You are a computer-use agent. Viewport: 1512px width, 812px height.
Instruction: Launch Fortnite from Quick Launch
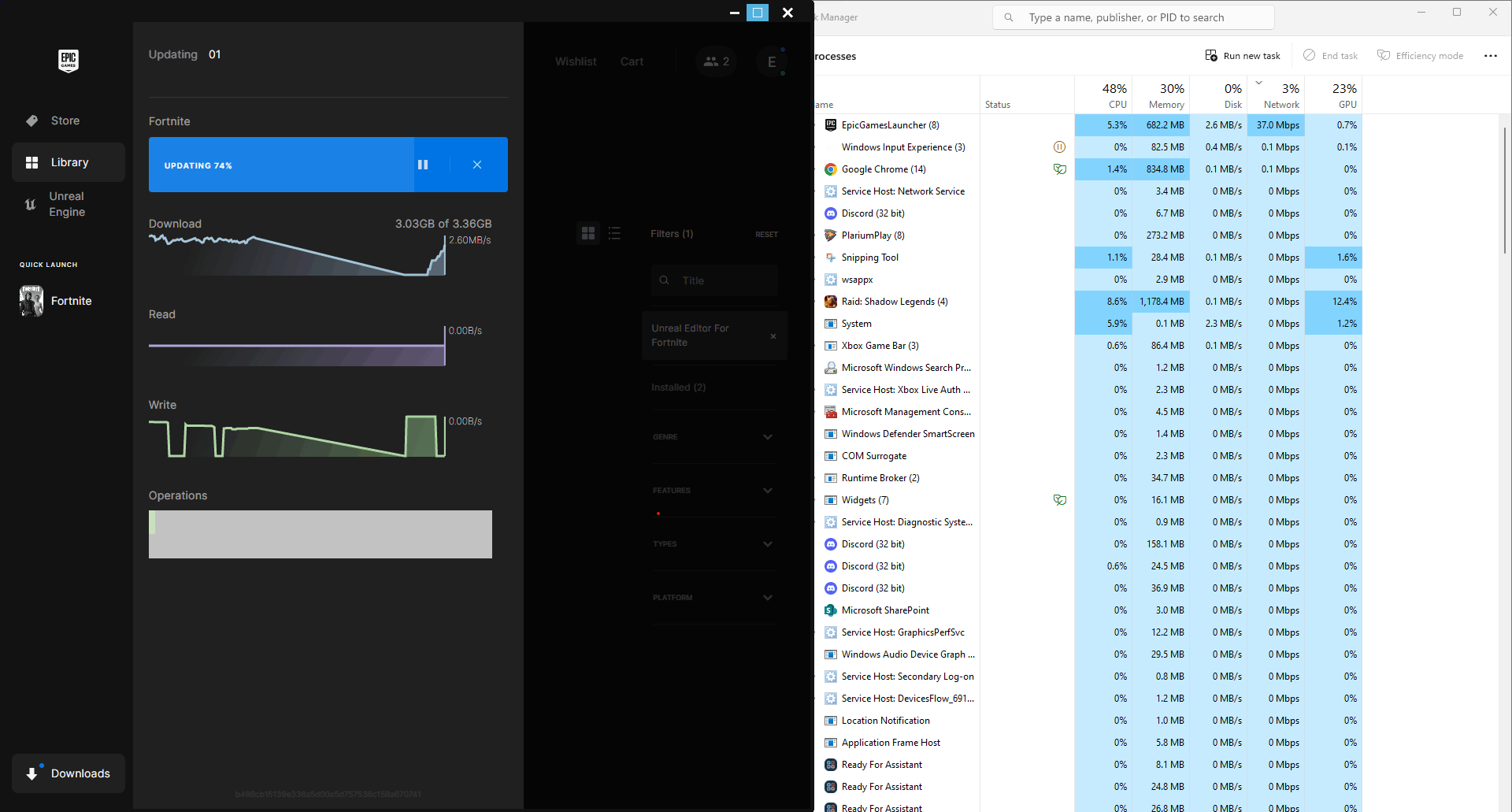[x=68, y=301]
